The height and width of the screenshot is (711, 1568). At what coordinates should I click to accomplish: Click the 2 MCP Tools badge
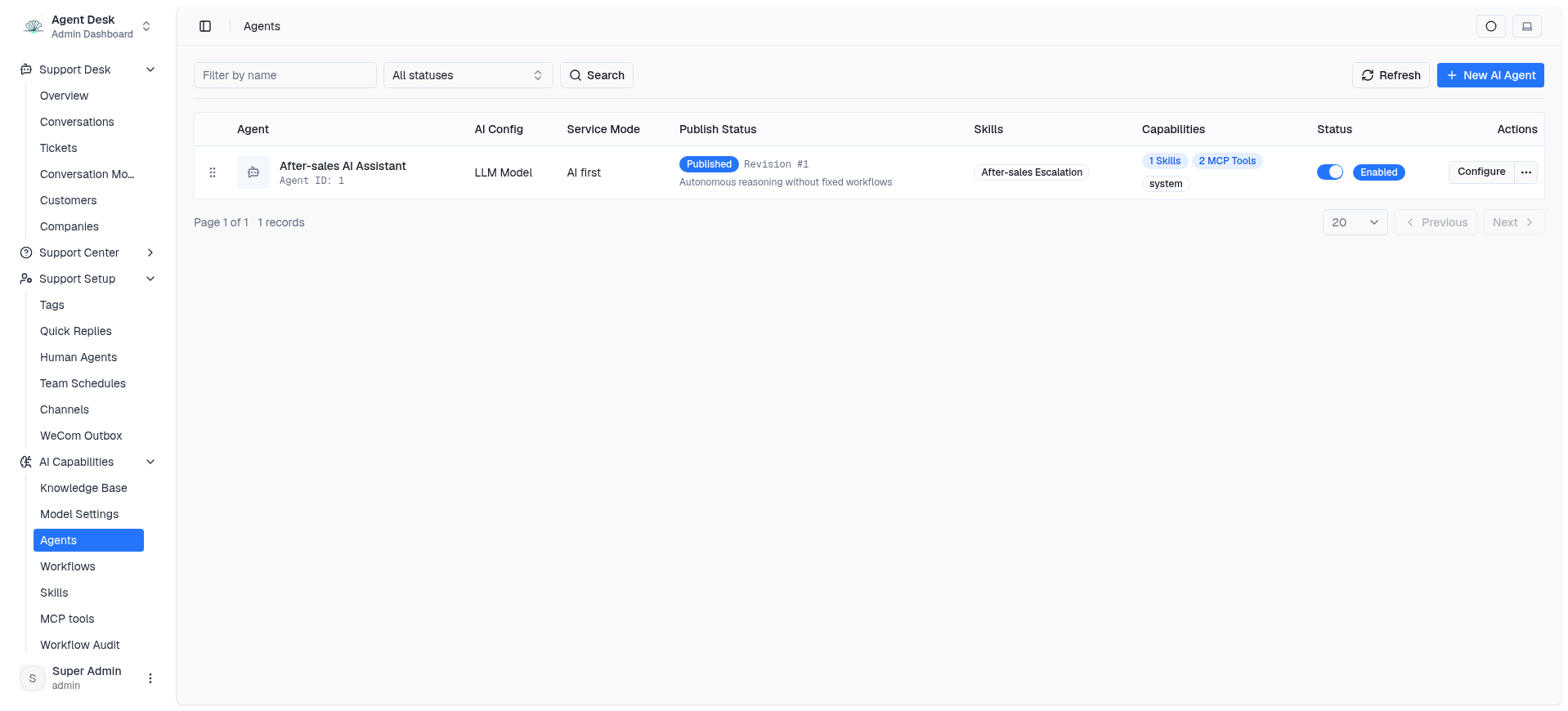[x=1227, y=161]
